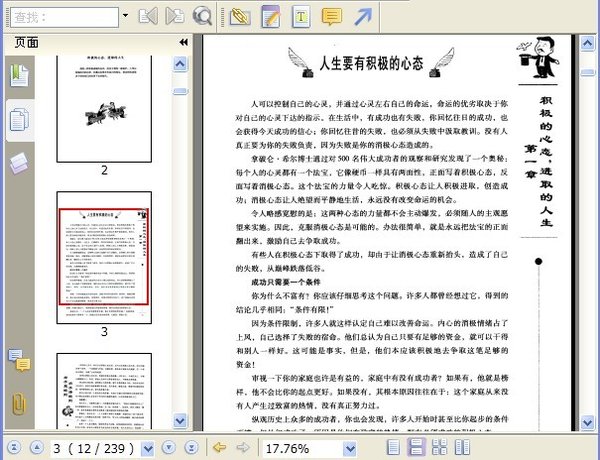Screen dimensions: 600x460
Task: Click the document scrollbar handle
Action: pos(588,72)
